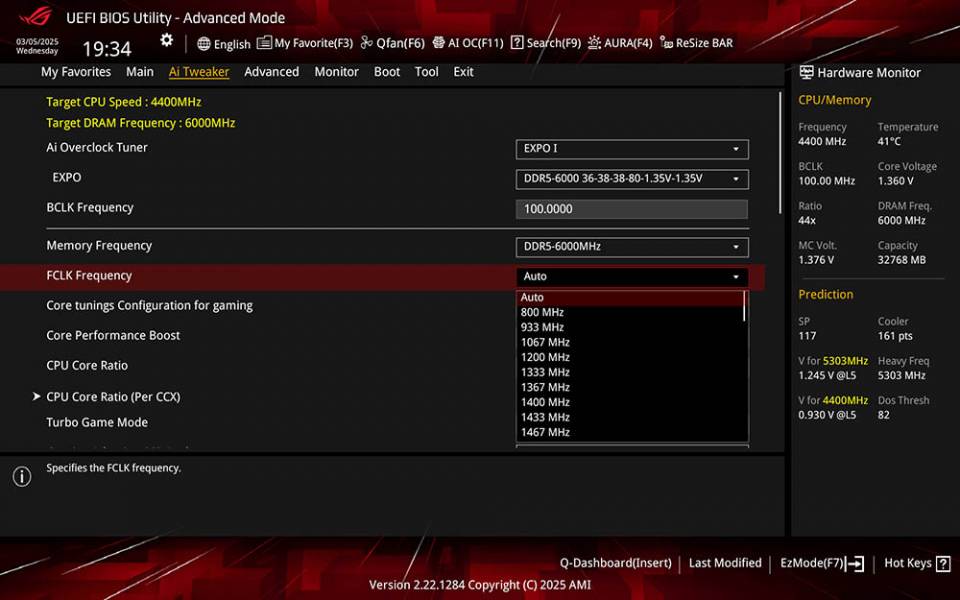The width and height of the screenshot is (960, 600).
Task: Click the ROG logo in the header
Action: [x=35, y=16]
